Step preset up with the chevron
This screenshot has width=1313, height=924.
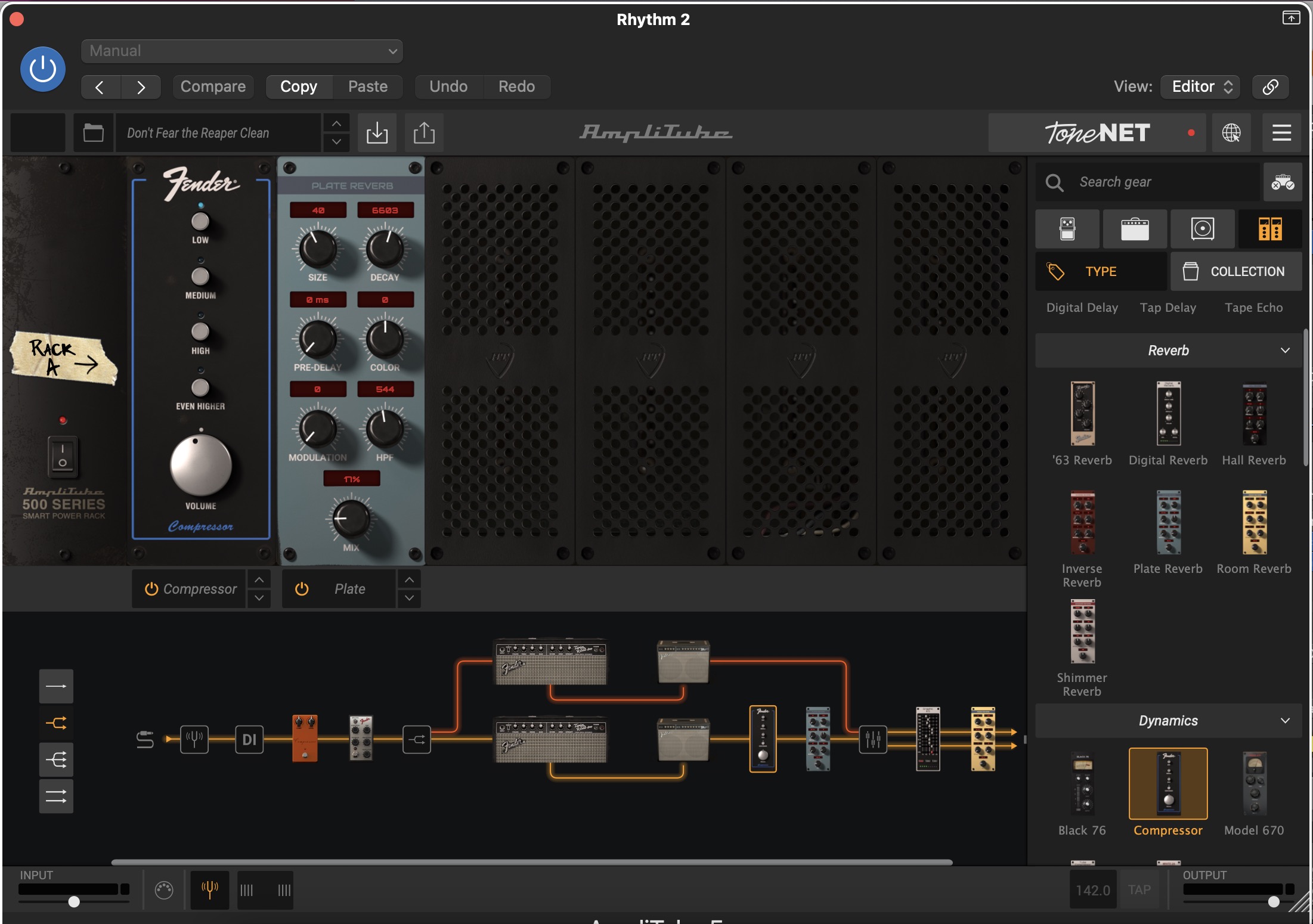(336, 123)
